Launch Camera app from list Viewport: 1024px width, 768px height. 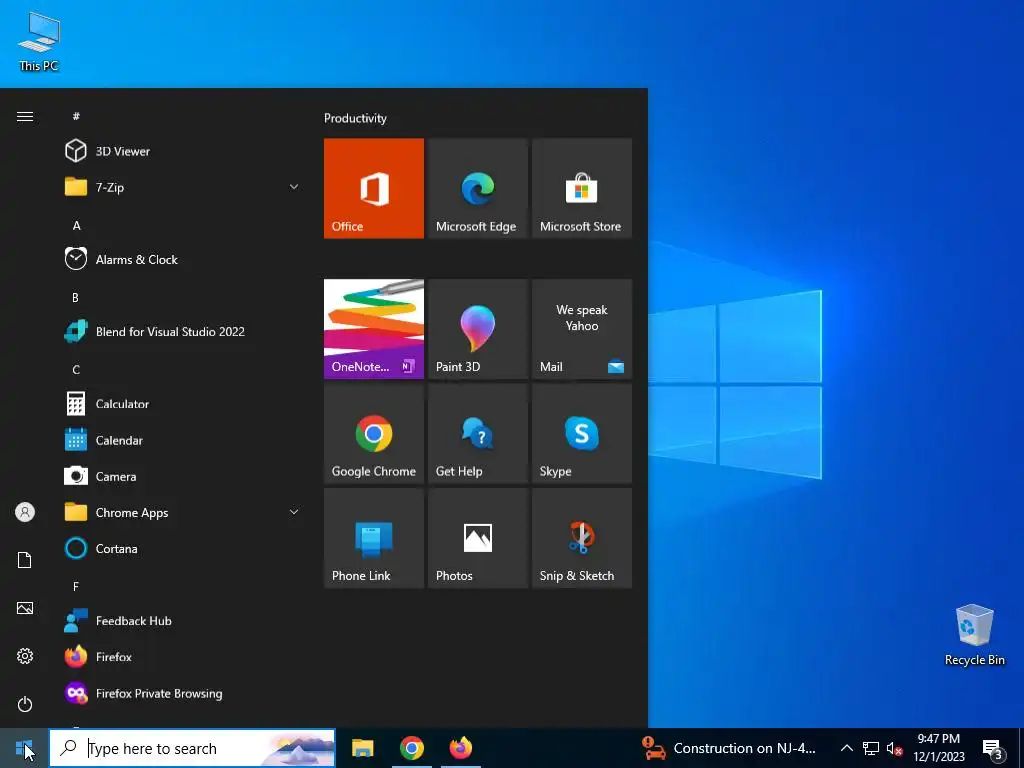183,476
